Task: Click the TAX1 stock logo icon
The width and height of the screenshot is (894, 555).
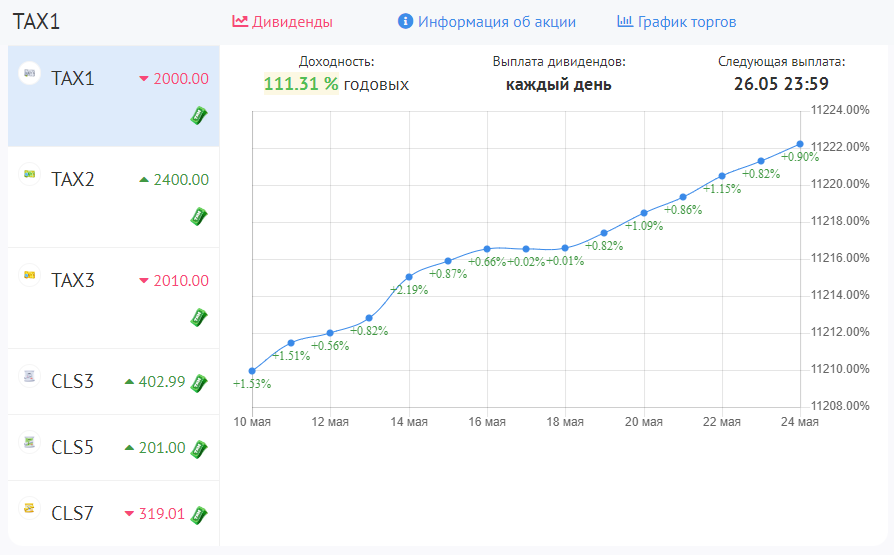Action: coord(30,73)
